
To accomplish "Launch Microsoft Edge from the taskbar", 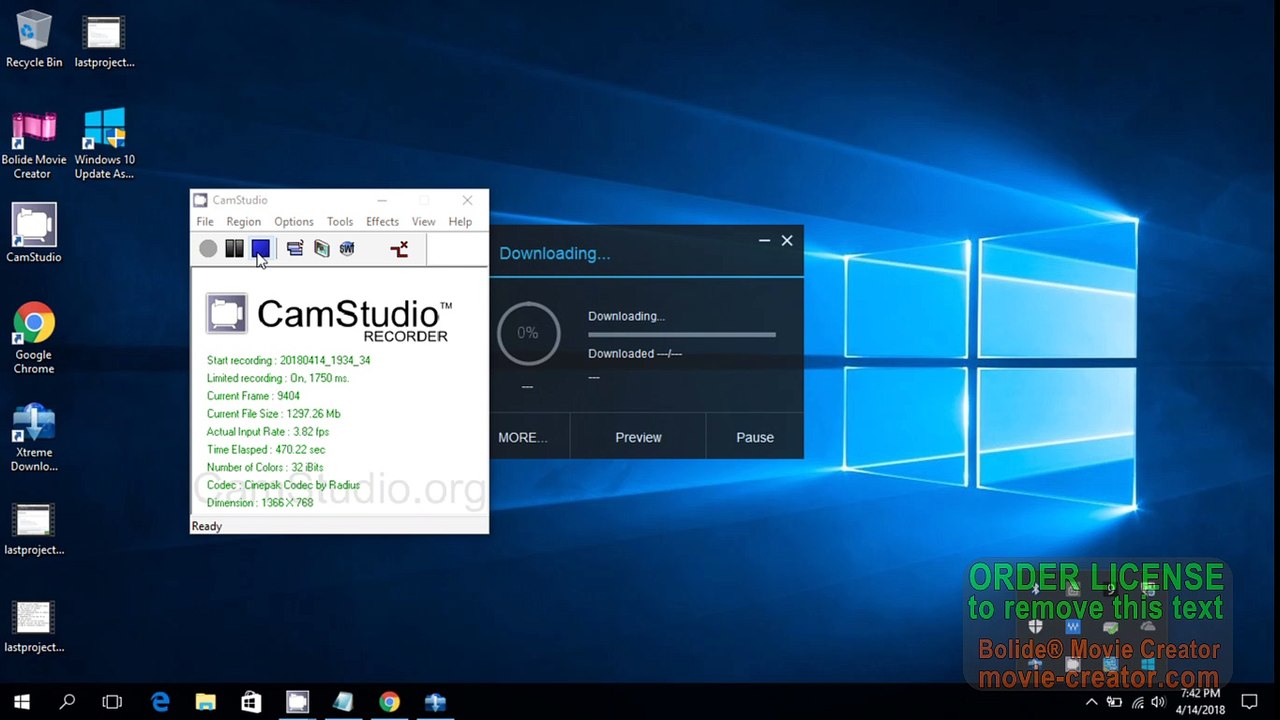I will pos(160,702).
